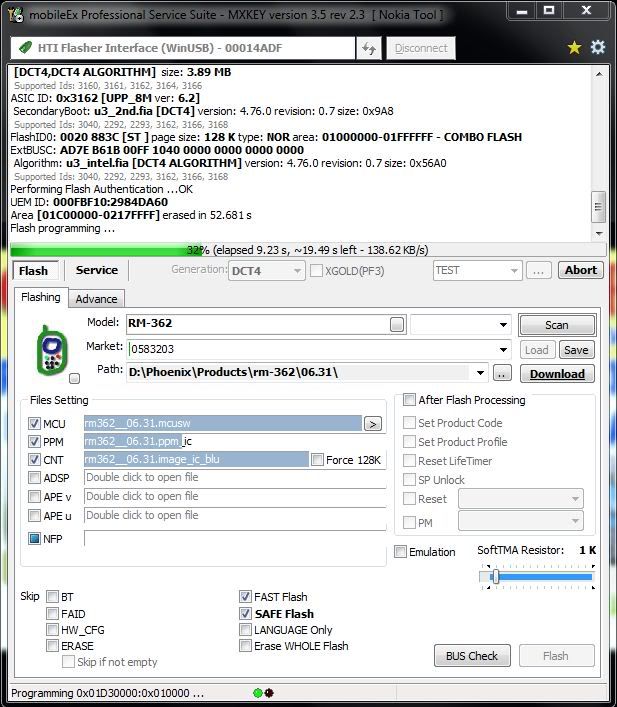
Task: Check Reset LifeTimer option
Action: (410, 460)
